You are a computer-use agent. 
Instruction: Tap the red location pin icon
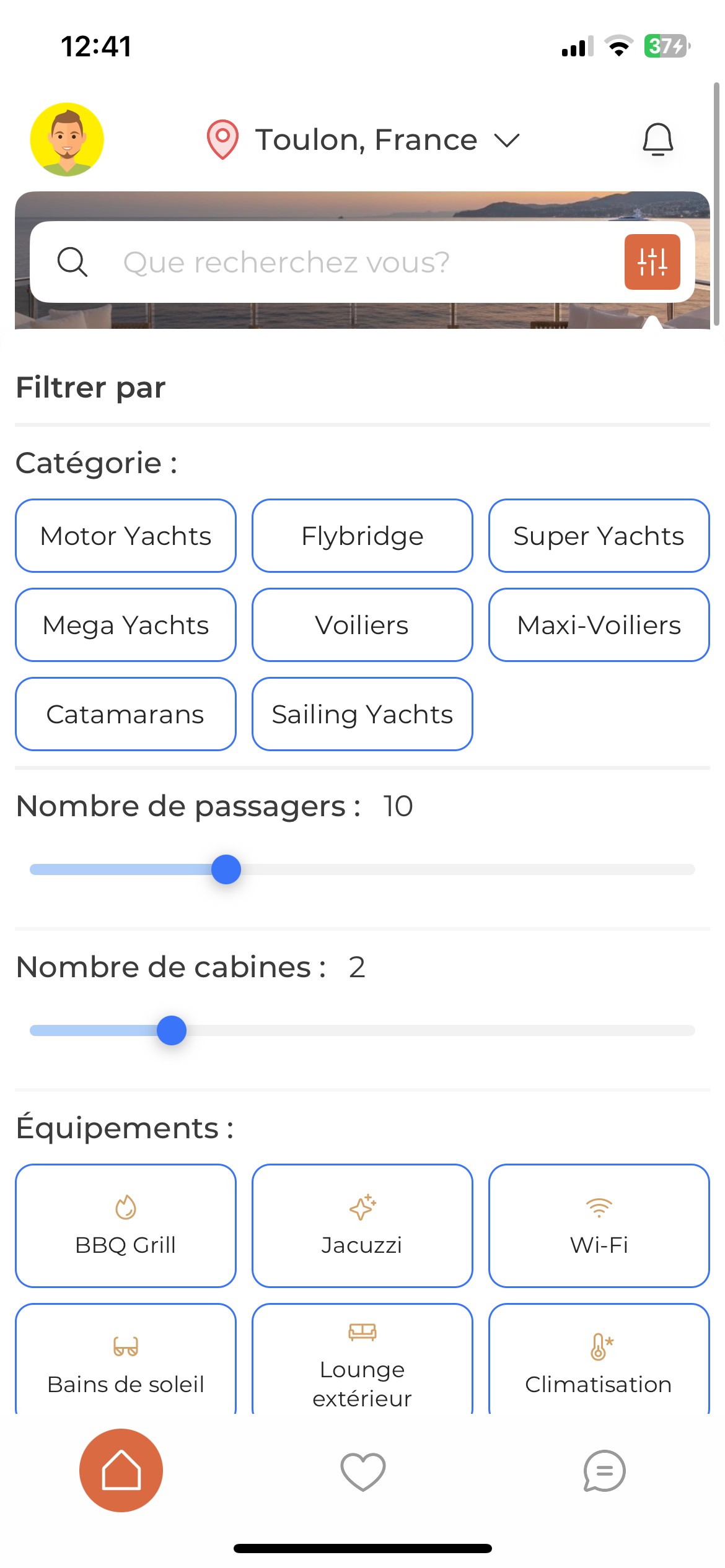(x=222, y=139)
